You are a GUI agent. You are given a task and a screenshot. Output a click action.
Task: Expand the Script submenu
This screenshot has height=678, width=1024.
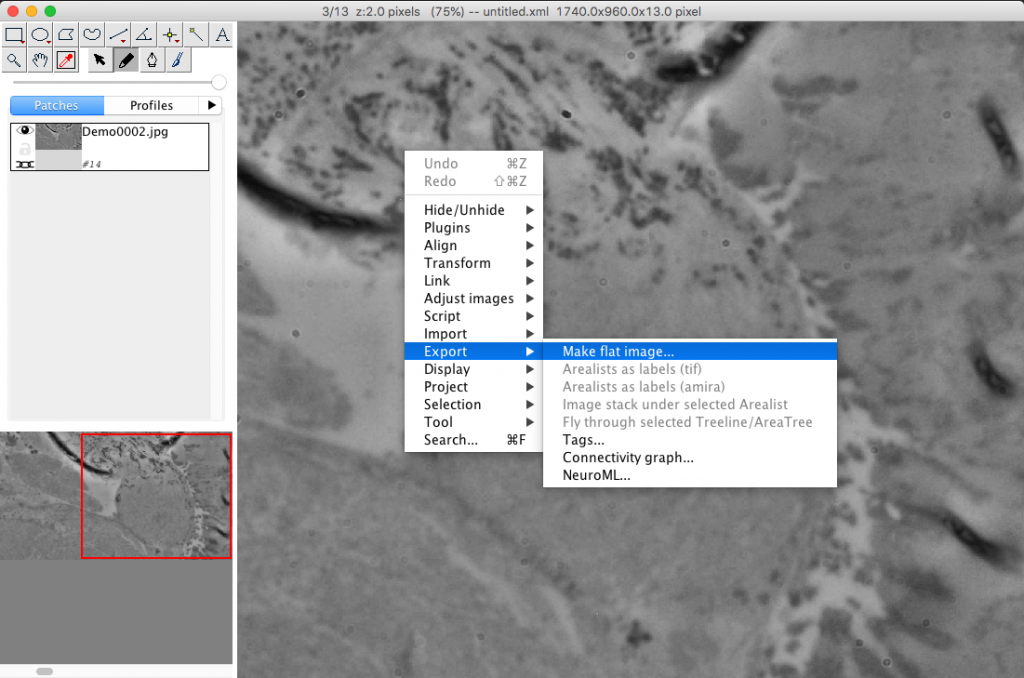[473, 315]
